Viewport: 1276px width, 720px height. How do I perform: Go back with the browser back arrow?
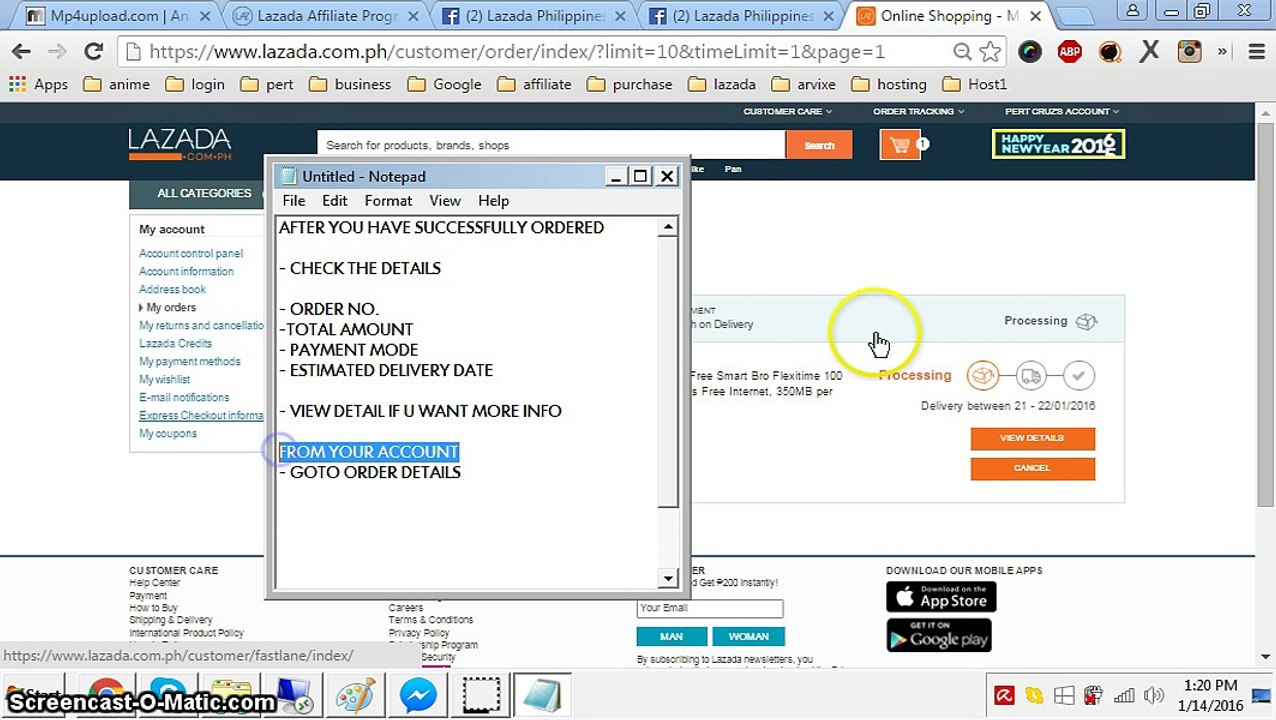pyautogui.click(x=21, y=52)
